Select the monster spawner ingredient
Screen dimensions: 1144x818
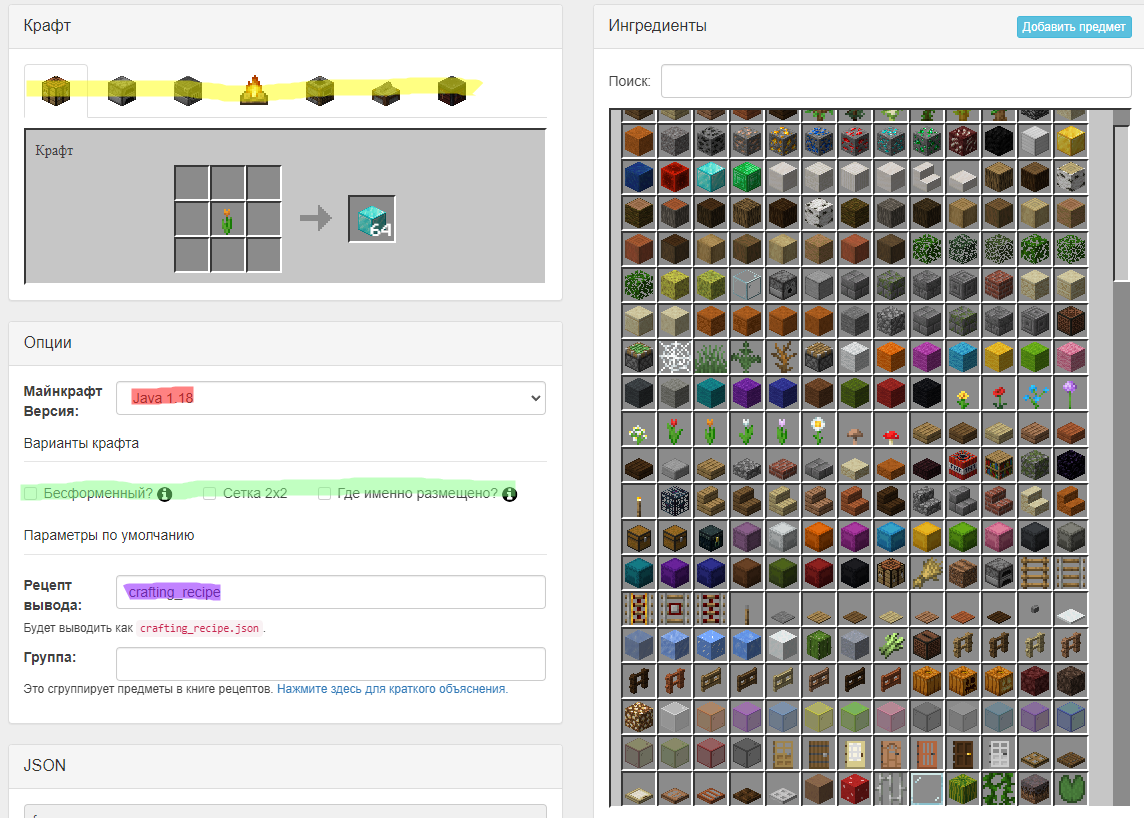[x=675, y=501]
